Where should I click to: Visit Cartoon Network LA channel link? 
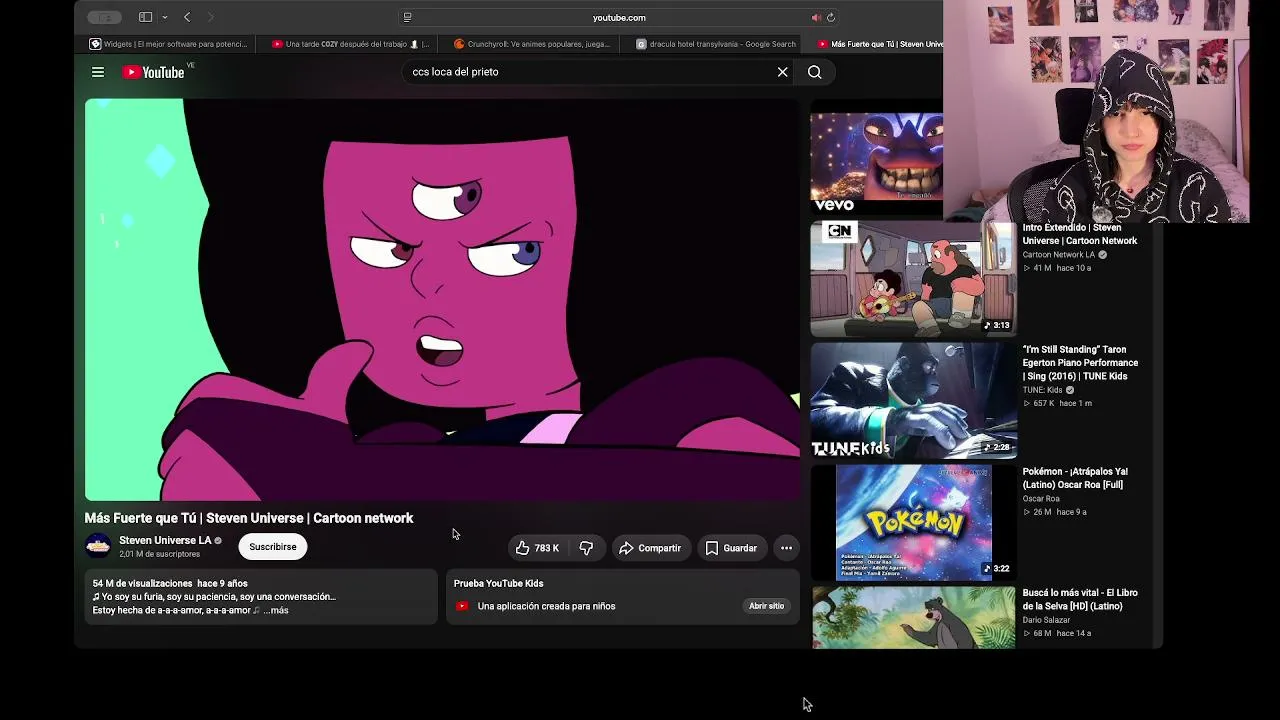[x=1058, y=255]
